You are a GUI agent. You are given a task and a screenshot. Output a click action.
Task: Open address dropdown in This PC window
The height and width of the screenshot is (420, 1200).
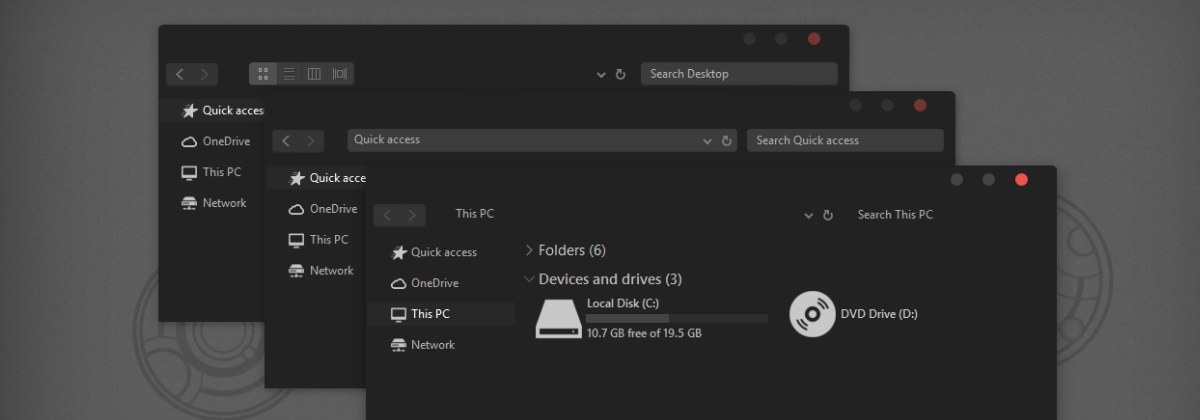[808, 215]
